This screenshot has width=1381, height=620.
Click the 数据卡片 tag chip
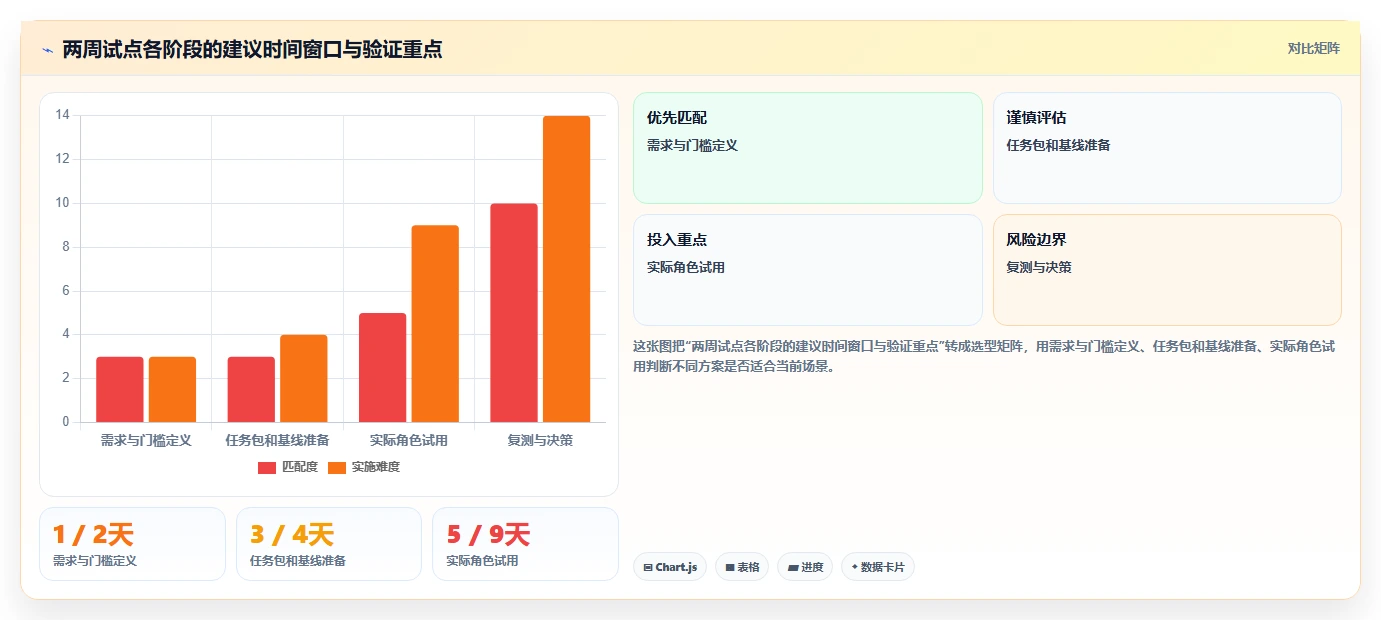[878, 567]
